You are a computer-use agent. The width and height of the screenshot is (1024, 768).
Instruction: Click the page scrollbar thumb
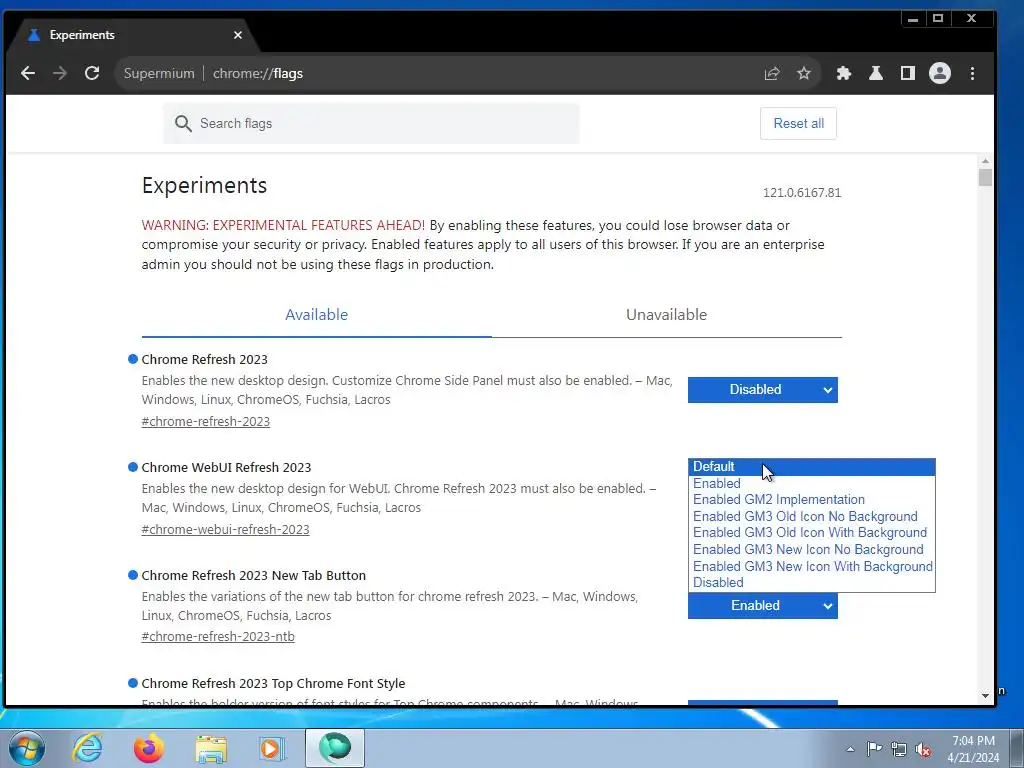tap(985, 178)
